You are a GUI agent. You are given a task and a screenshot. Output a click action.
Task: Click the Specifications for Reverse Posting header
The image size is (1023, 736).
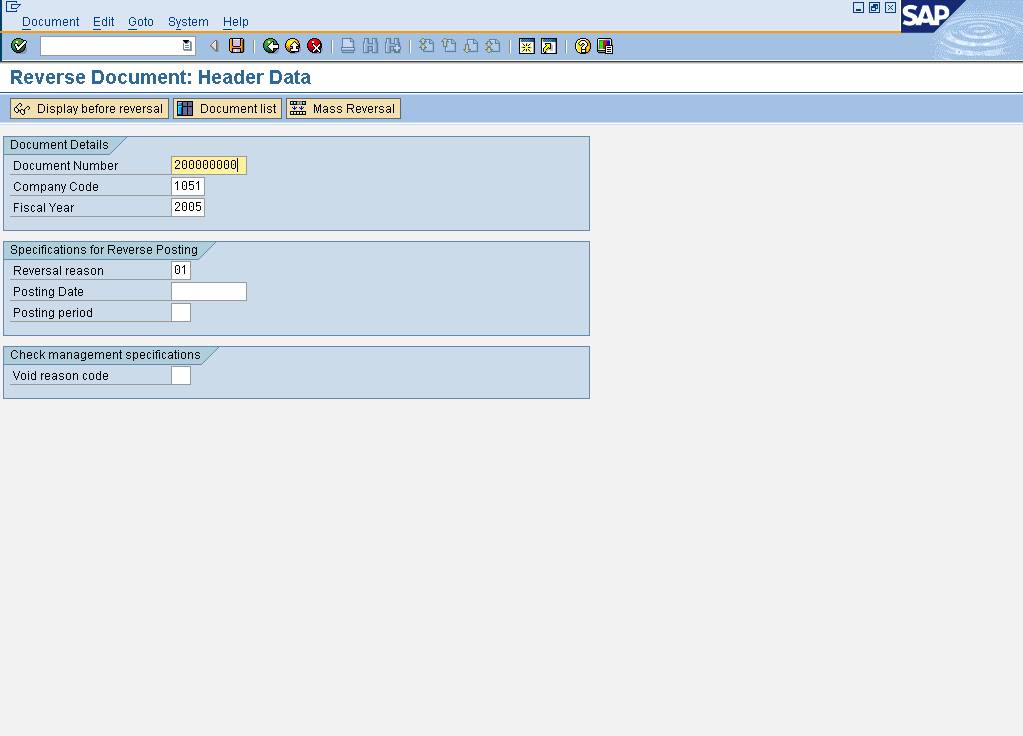pos(104,250)
